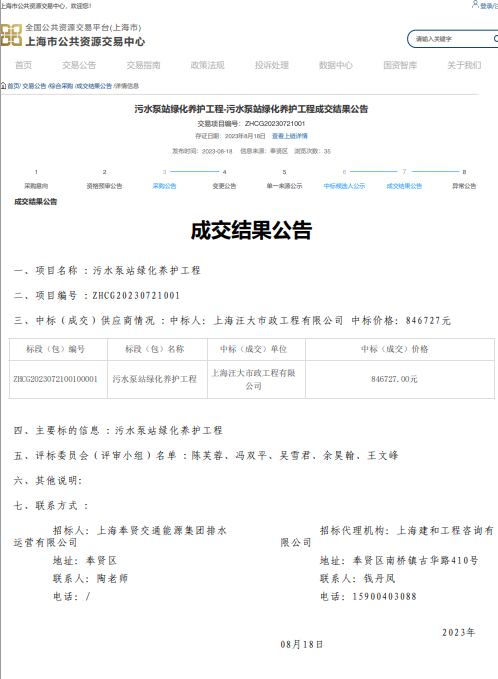Click the phone number 15900403088
Image resolution: width=498 pixels, height=679 pixels.
click(385, 597)
